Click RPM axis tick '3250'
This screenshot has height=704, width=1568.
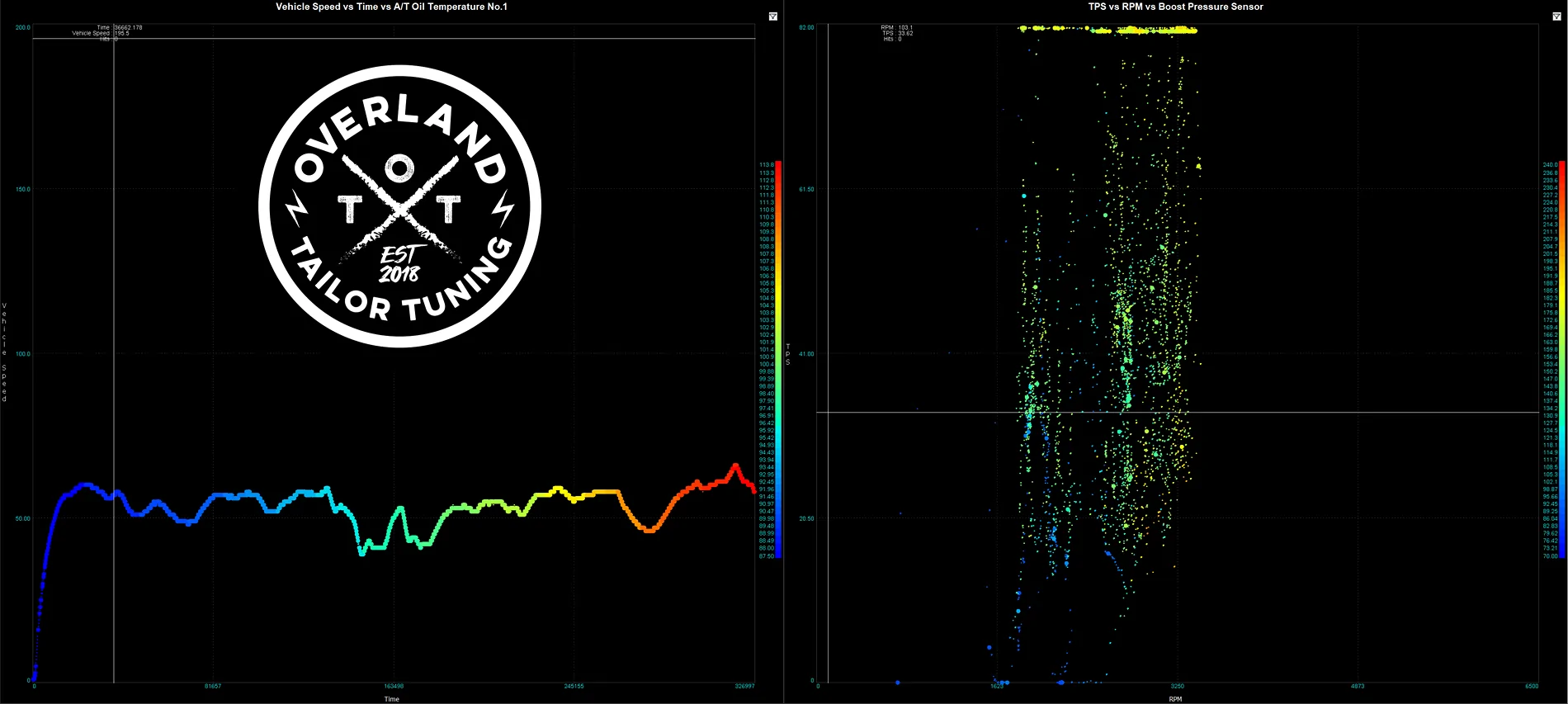point(1178,686)
